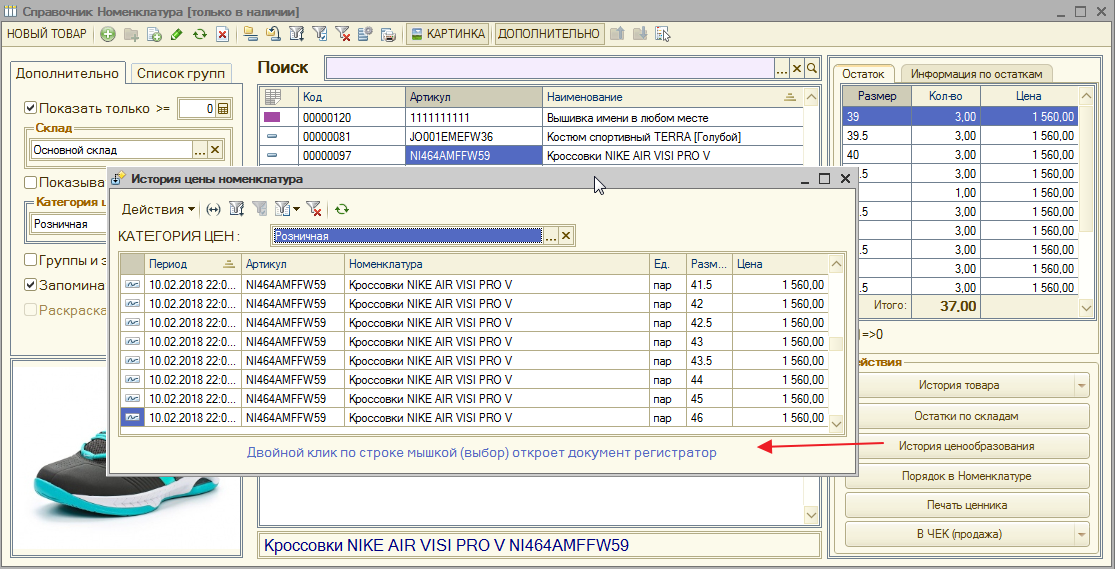
Task: Open the История товара dropdown arrow
Action: pyautogui.click(x=1082, y=385)
